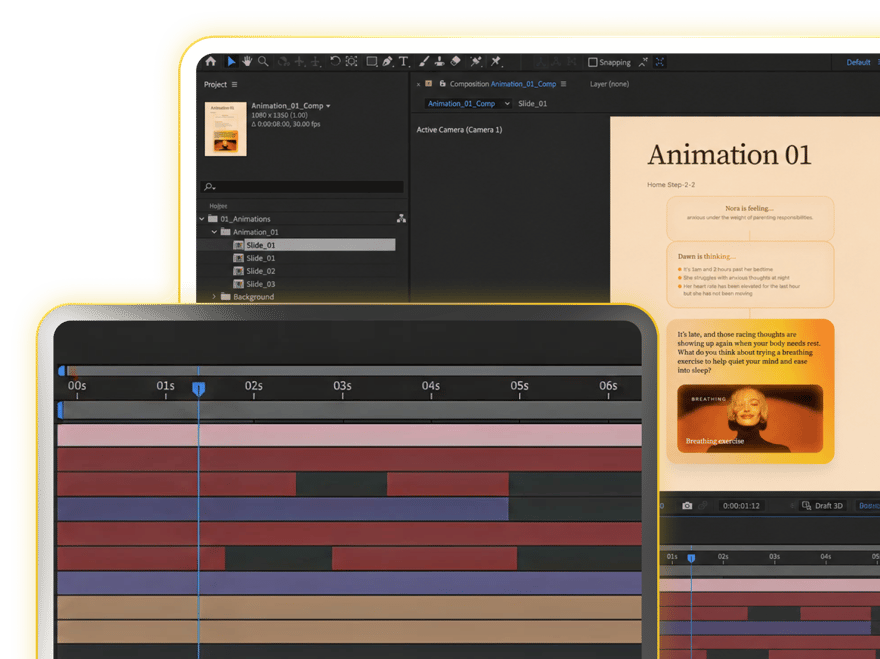
Task: Select the Default workspace
Action: click(858, 62)
